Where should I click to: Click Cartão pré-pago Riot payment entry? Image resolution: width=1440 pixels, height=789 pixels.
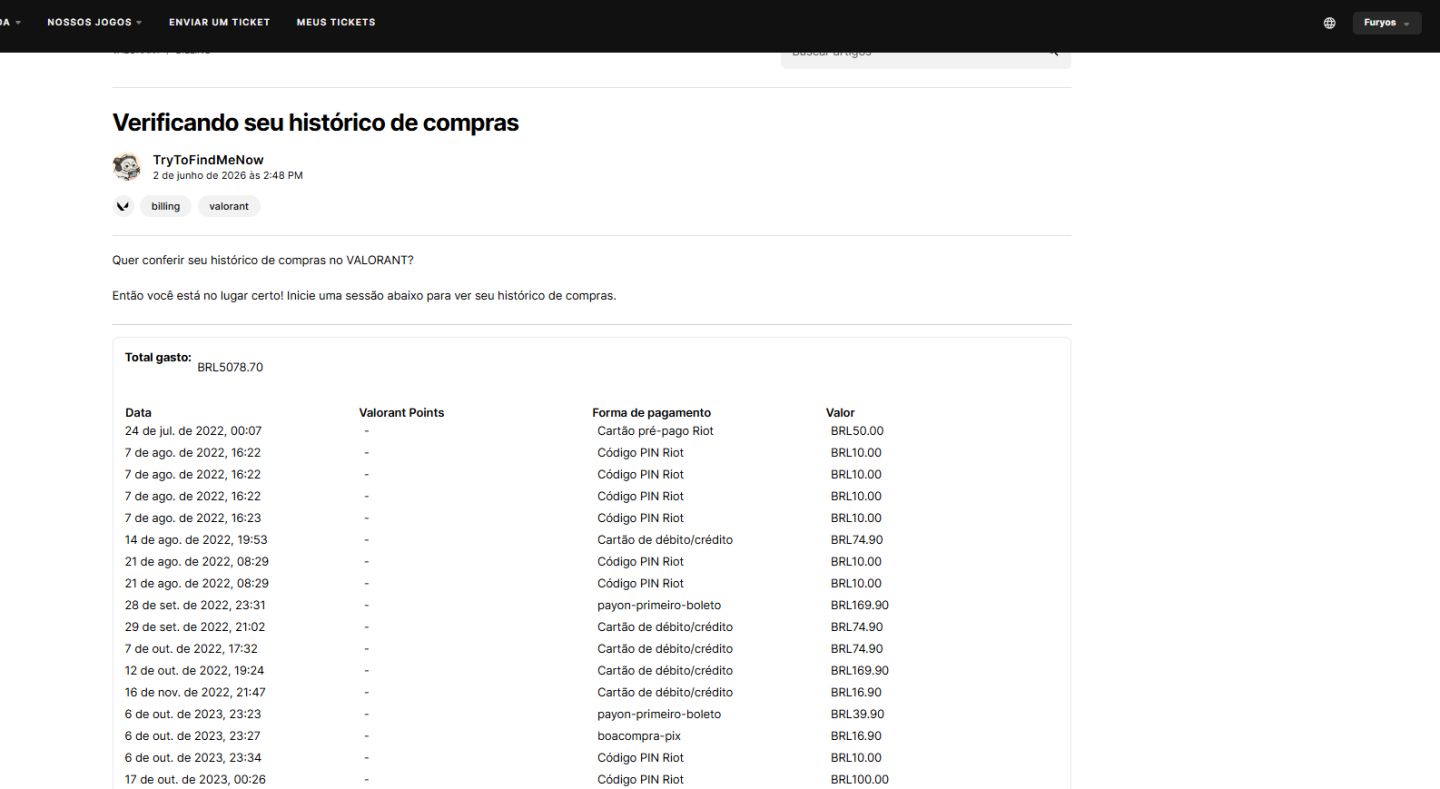655,431
